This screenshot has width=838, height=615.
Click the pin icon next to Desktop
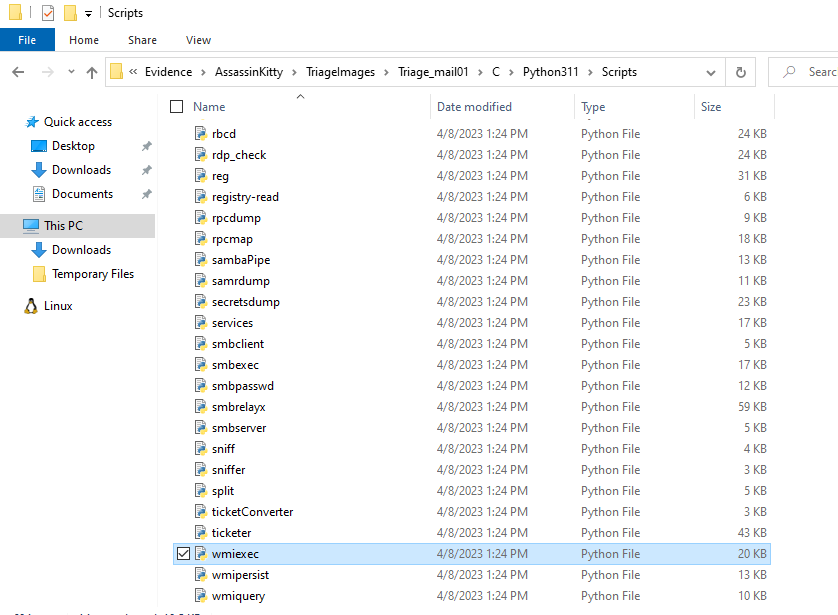click(x=146, y=146)
